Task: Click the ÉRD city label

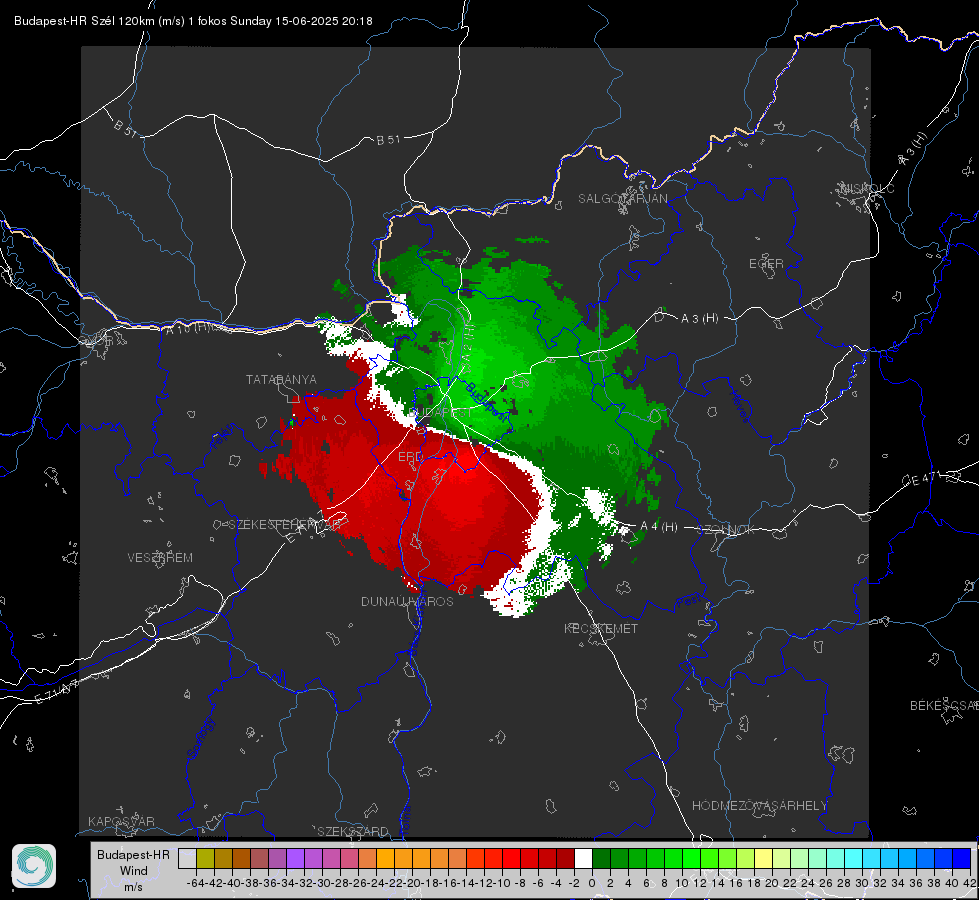Action: tap(410, 457)
